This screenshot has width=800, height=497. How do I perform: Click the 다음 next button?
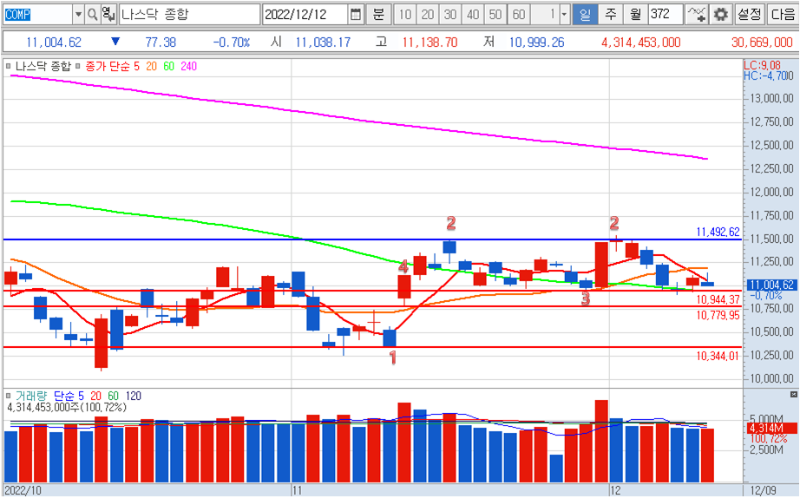tap(783, 14)
